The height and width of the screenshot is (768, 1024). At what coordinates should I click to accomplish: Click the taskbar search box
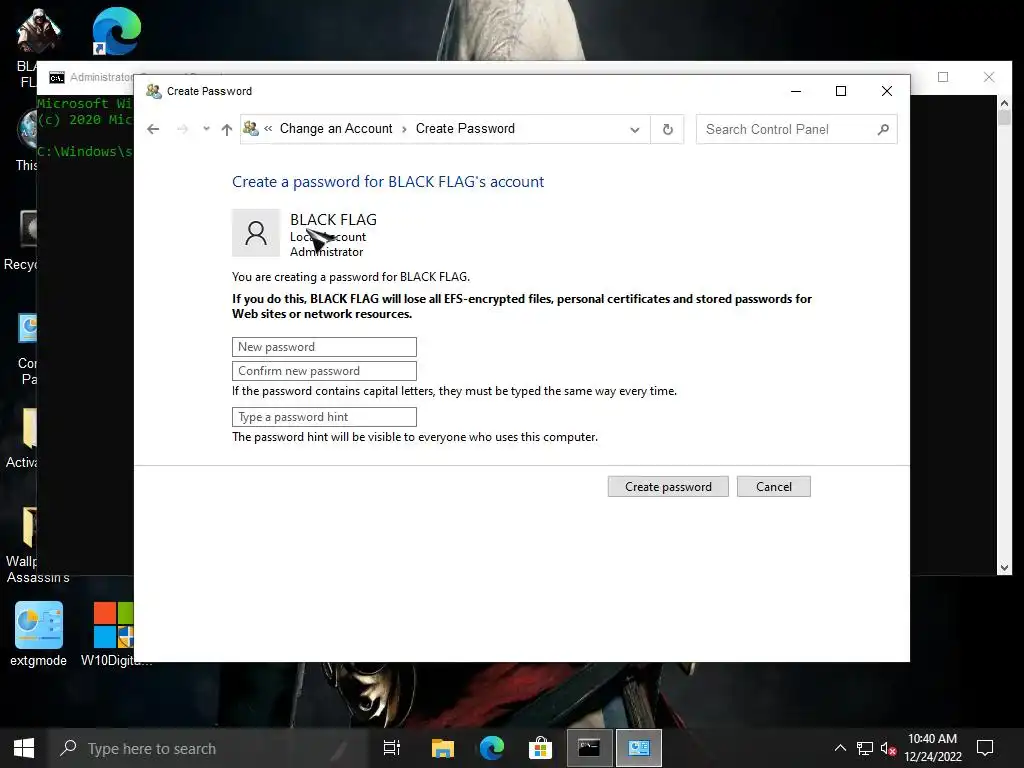tap(209, 748)
